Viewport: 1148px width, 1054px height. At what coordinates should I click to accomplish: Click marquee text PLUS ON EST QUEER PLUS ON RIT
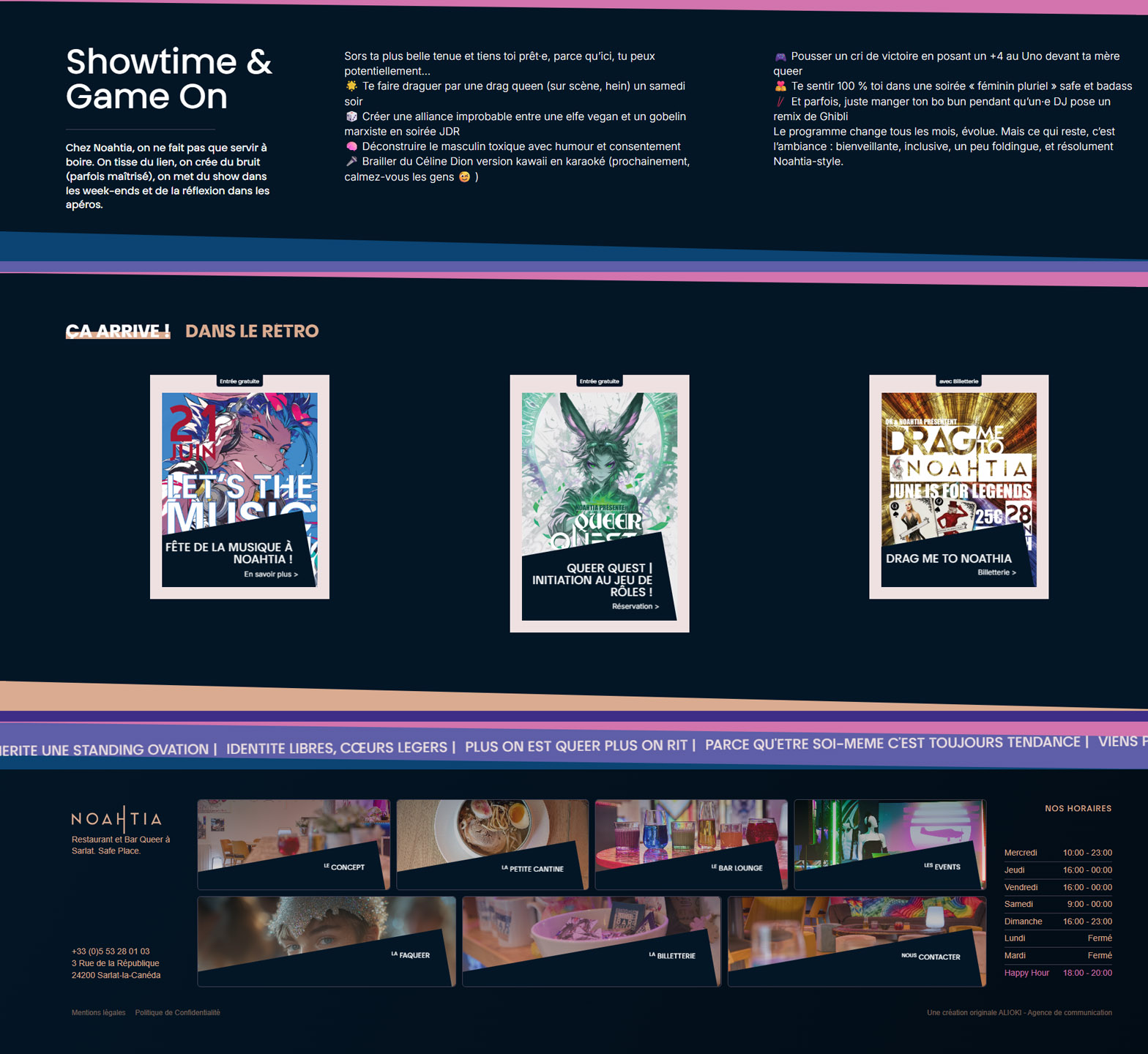pos(576,746)
